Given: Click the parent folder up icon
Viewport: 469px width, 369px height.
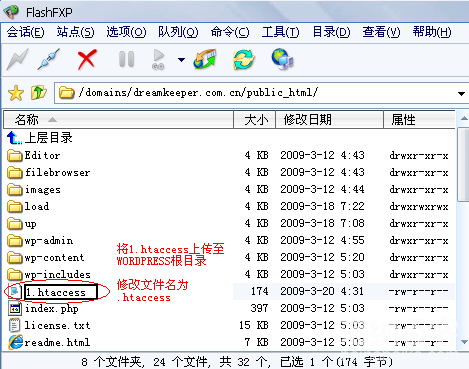Looking at the screenshot, I should pyautogui.click(x=39, y=93).
